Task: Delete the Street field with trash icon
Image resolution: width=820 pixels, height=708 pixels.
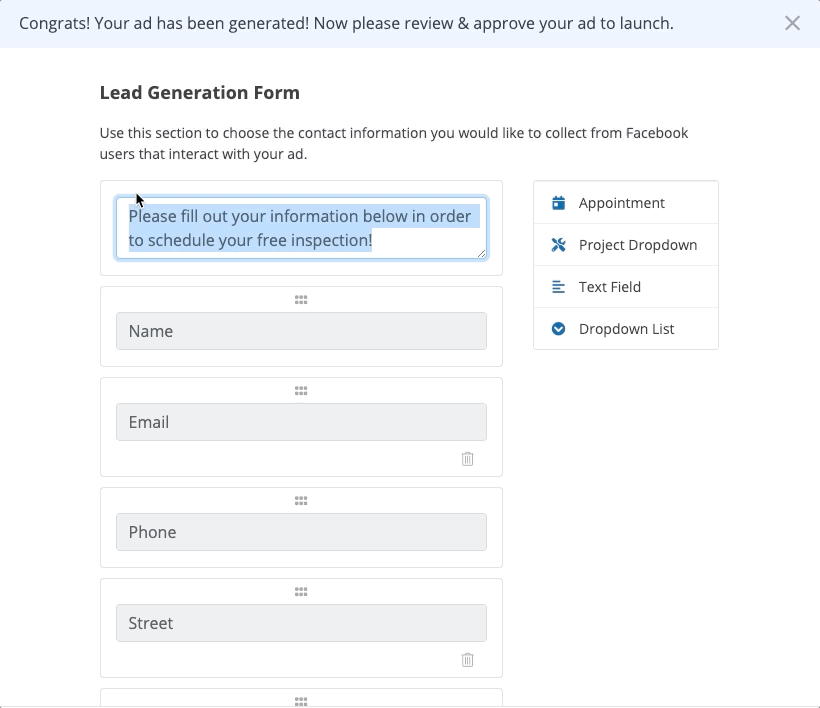Action: pyautogui.click(x=467, y=660)
